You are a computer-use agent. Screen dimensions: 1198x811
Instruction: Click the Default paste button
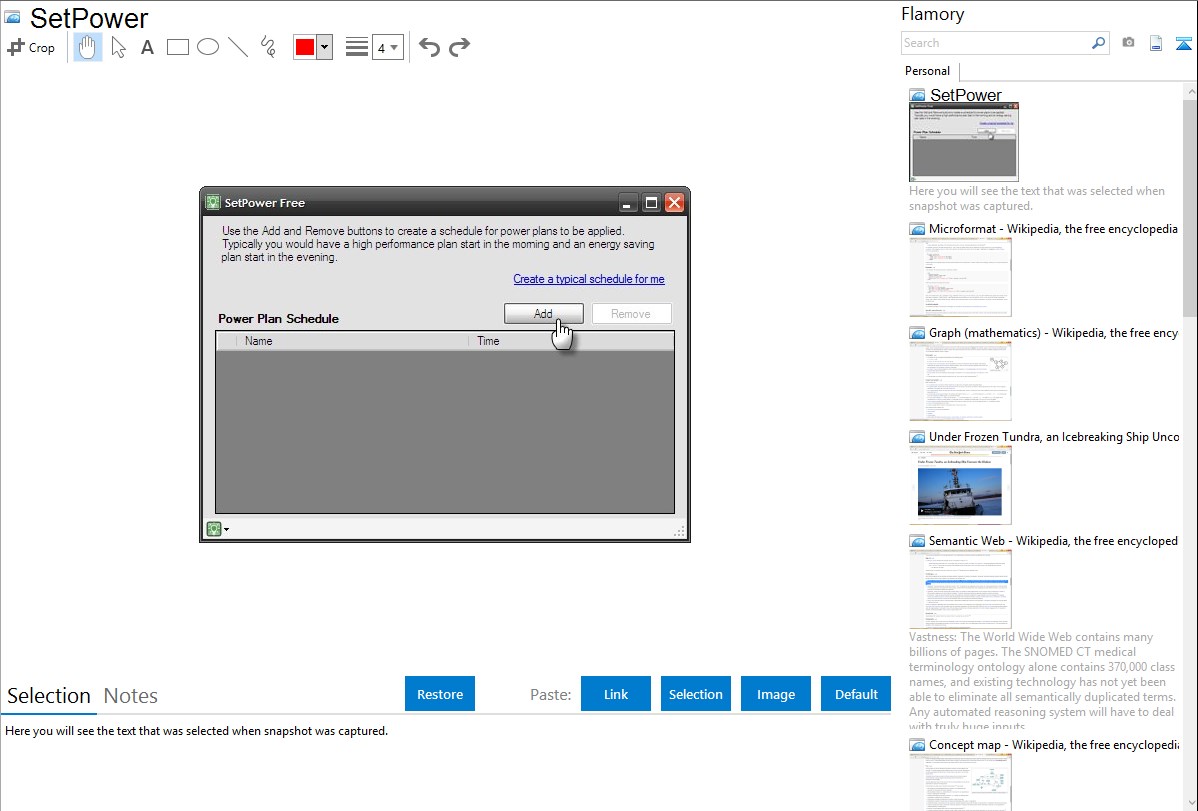click(856, 694)
